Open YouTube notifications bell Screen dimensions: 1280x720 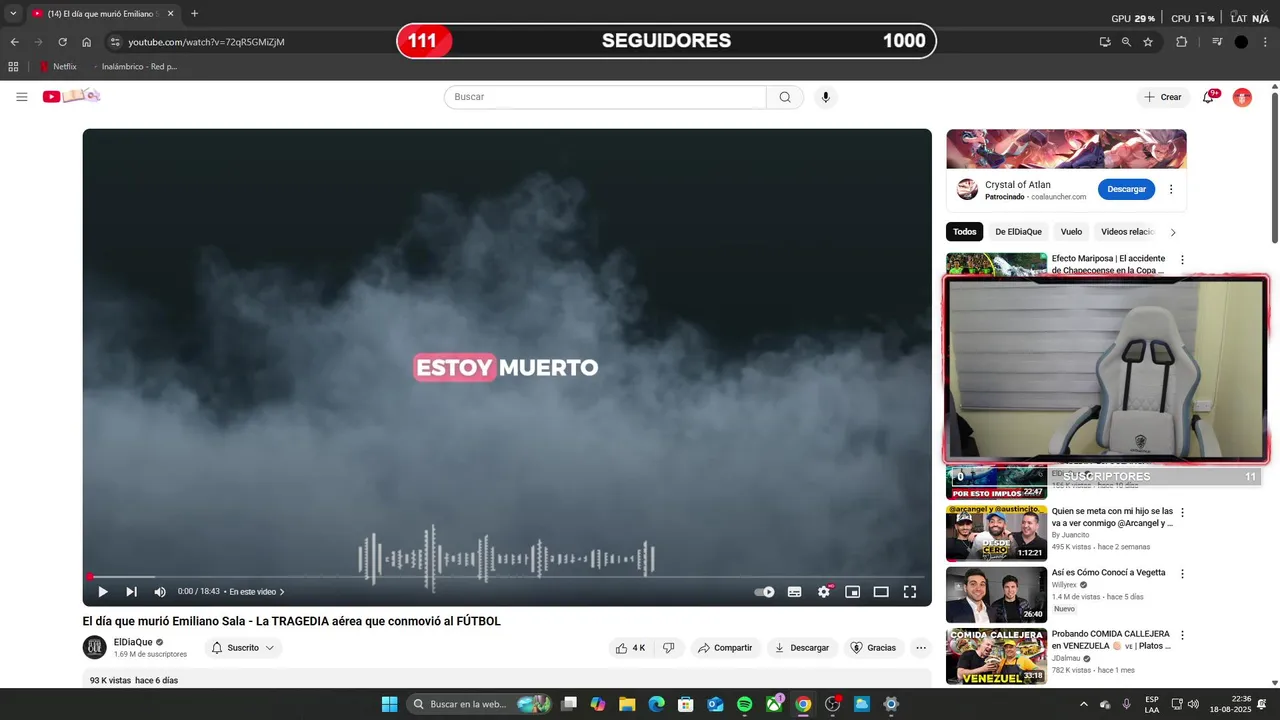click(1208, 97)
